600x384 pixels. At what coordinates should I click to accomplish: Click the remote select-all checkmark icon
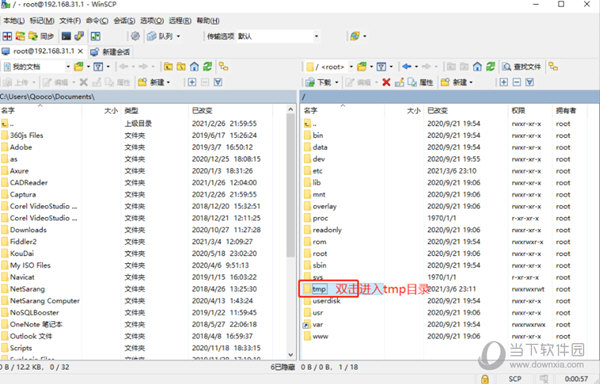point(530,82)
